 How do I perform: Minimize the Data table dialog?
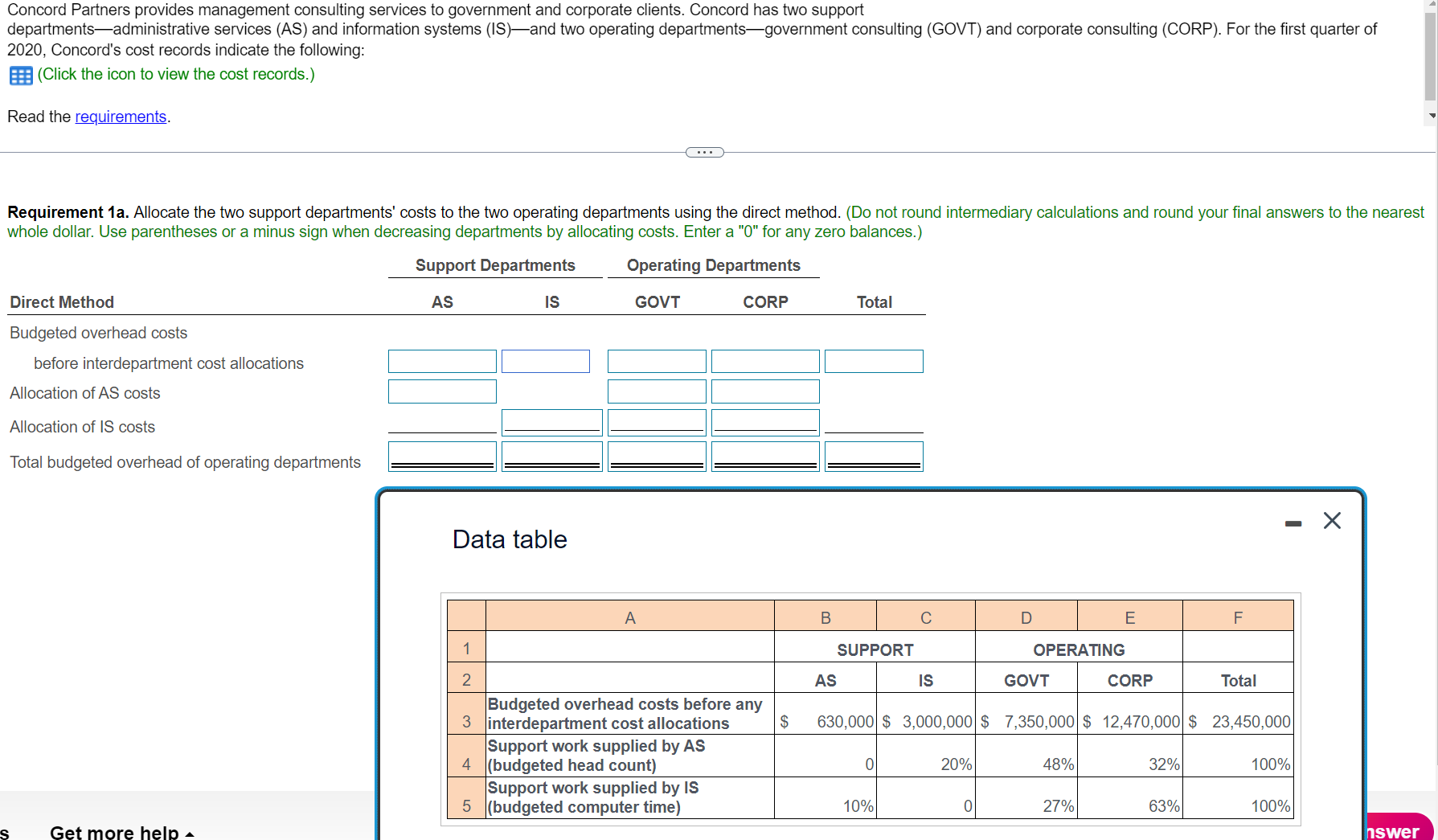1293,522
